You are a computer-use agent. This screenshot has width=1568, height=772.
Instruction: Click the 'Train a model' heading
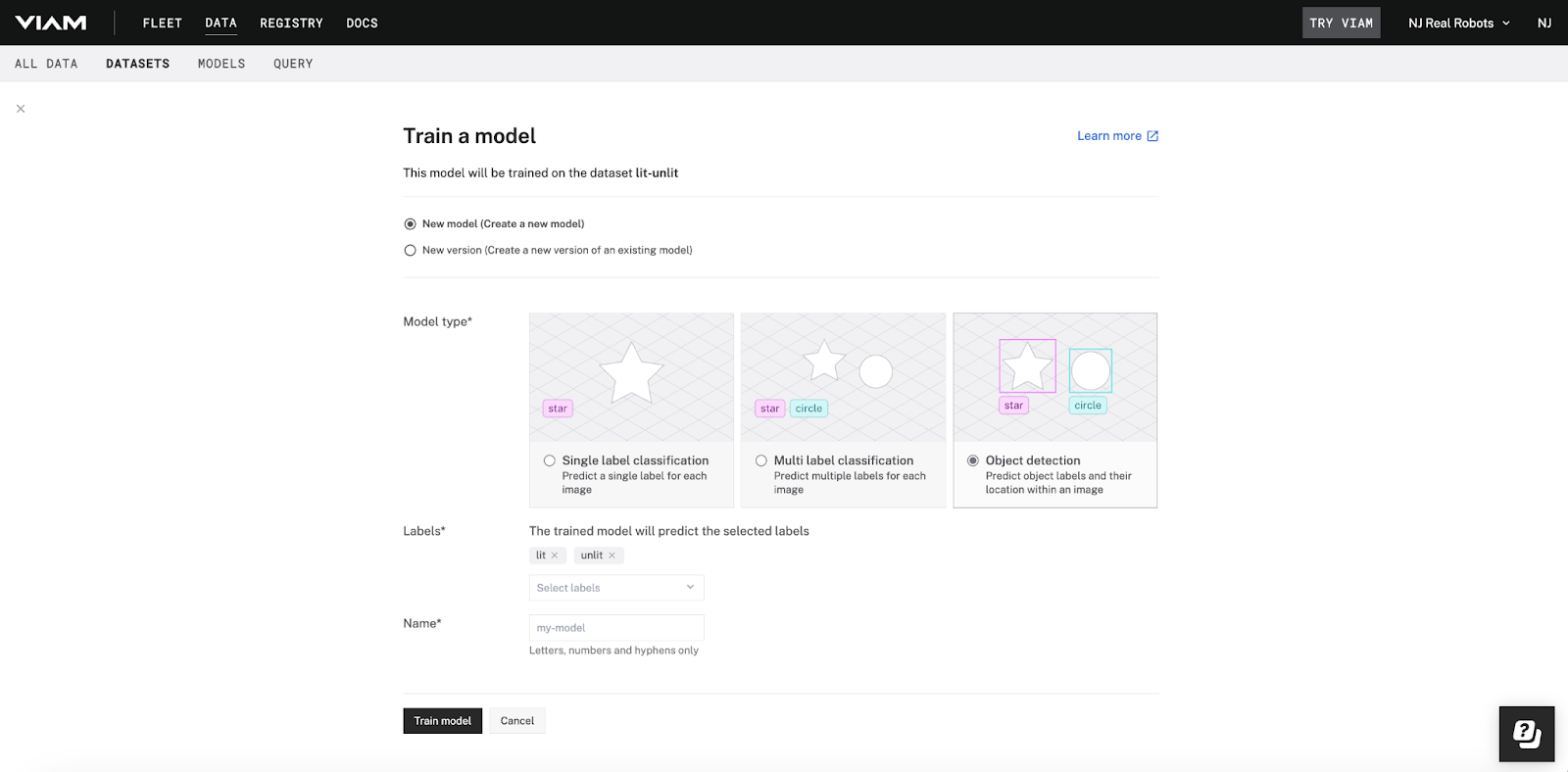click(x=469, y=136)
